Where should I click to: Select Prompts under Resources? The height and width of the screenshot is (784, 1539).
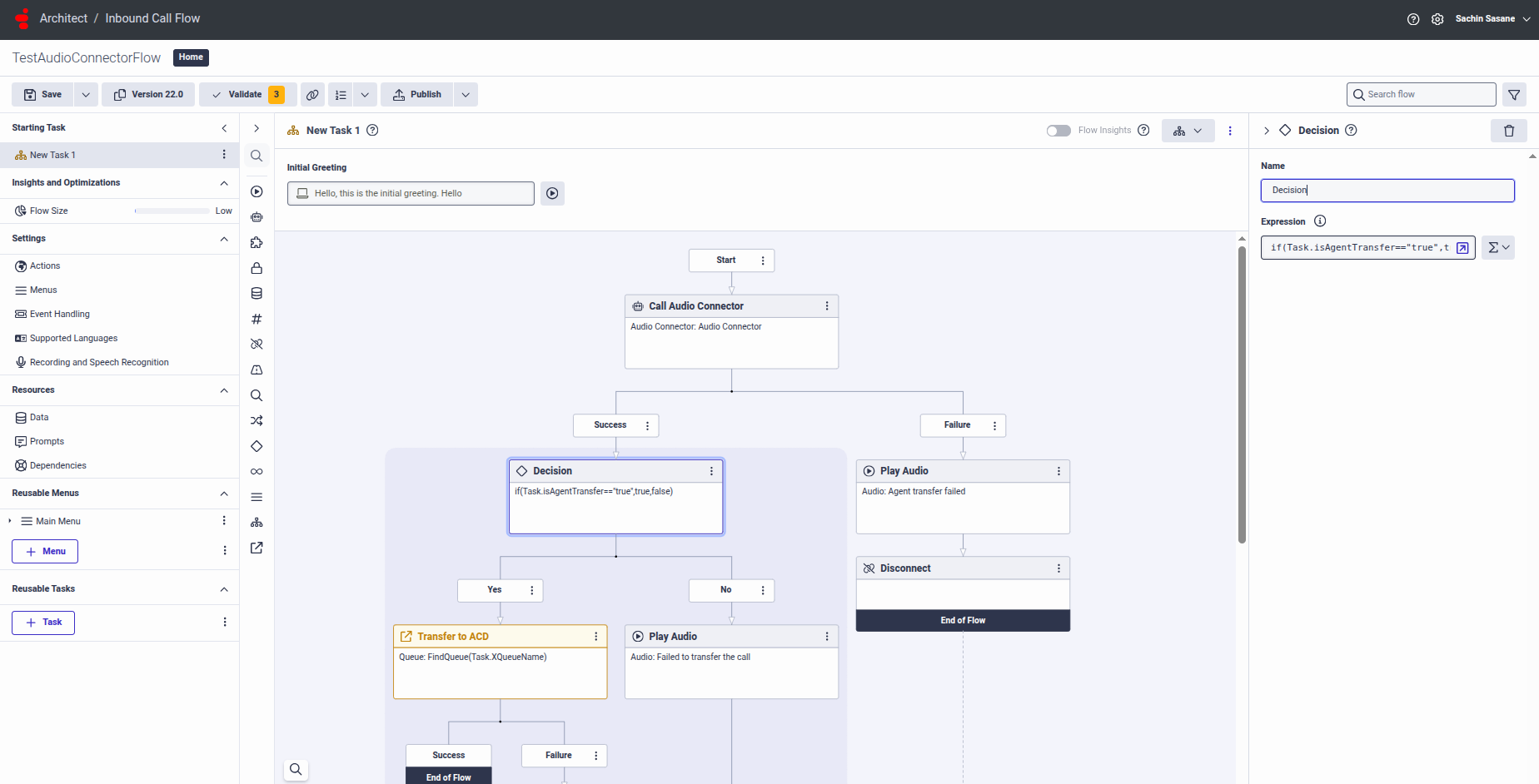point(47,441)
